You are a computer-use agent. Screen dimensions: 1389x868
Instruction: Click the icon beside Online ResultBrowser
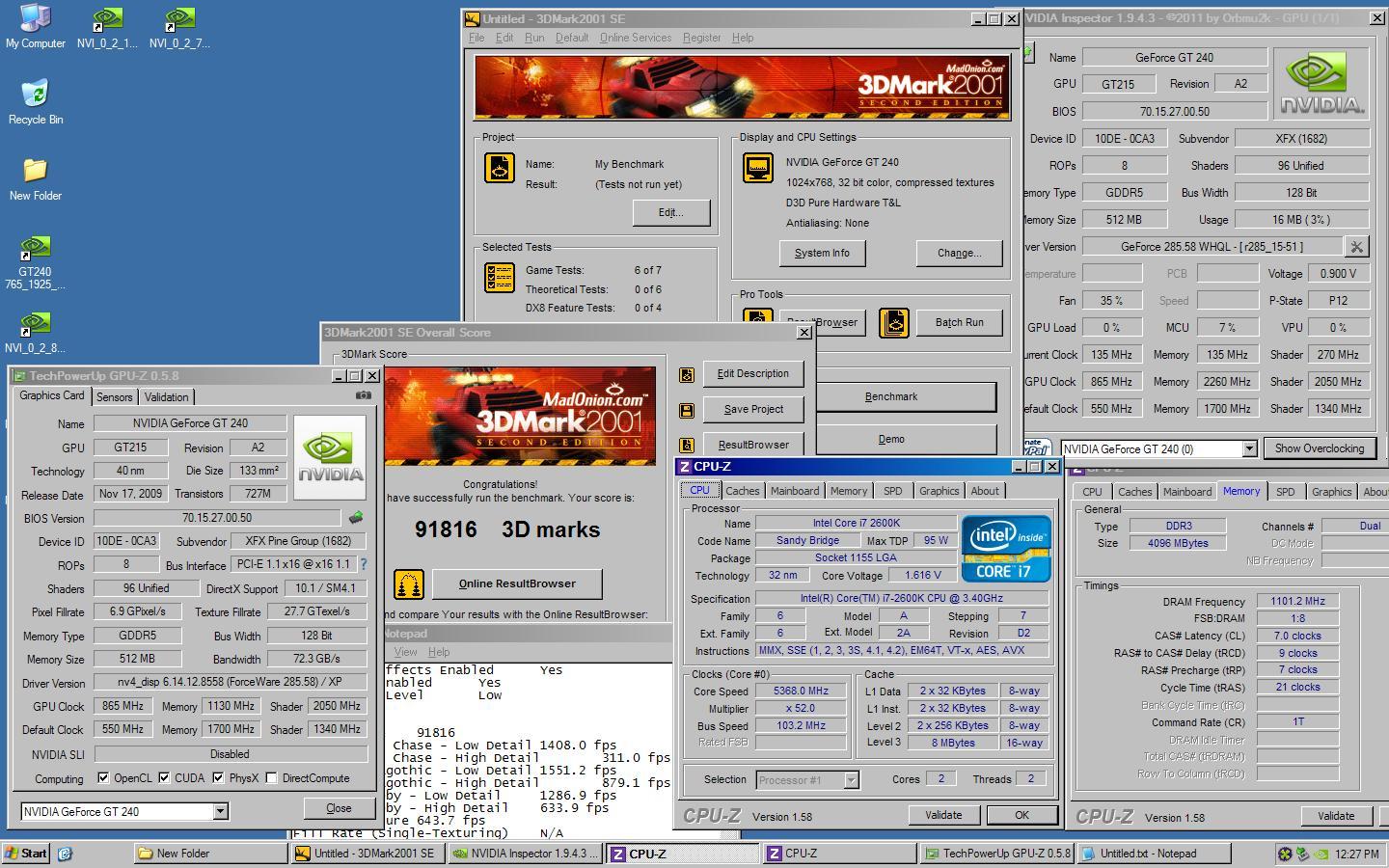(408, 584)
